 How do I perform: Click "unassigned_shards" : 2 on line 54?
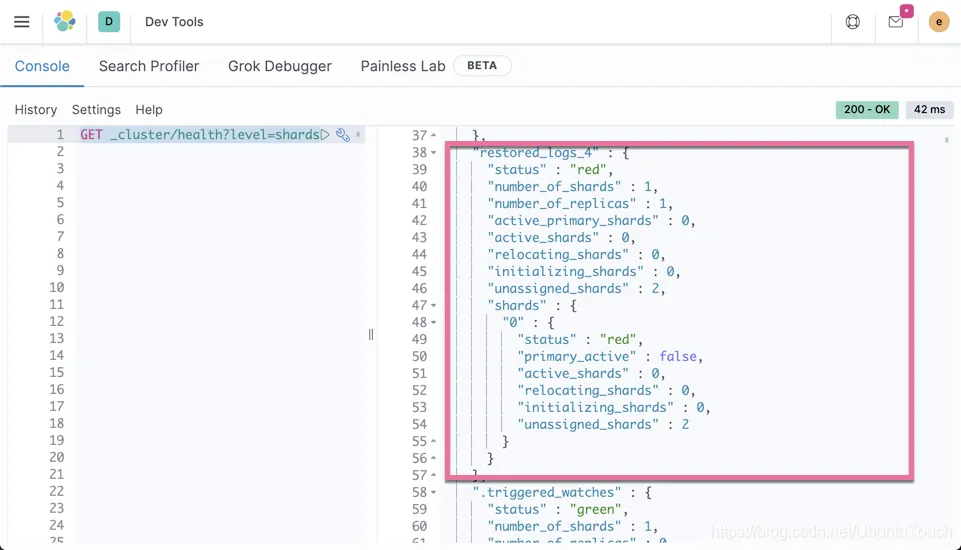pyautogui.click(x=603, y=424)
